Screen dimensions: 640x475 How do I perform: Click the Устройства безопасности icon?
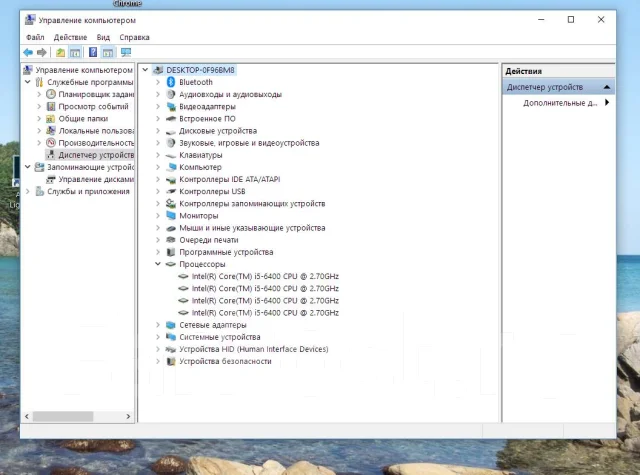click(x=171, y=362)
